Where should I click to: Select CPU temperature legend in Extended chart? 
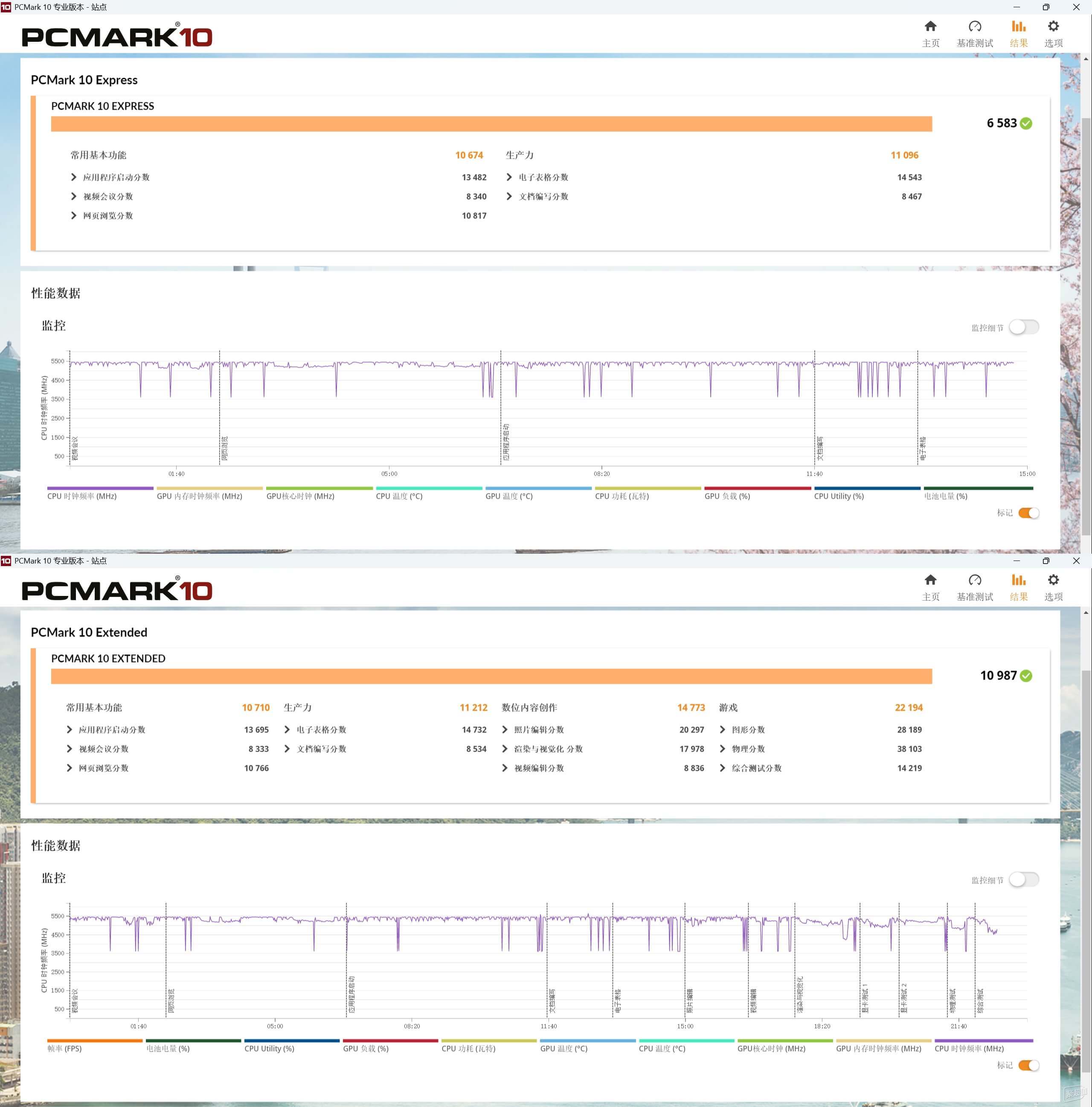pyautogui.click(x=686, y=1046)
